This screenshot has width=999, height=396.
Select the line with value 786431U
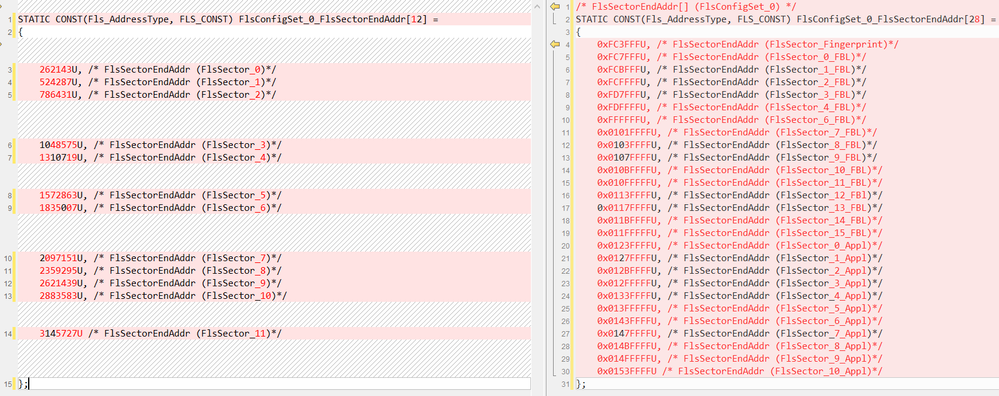[274, 95]
